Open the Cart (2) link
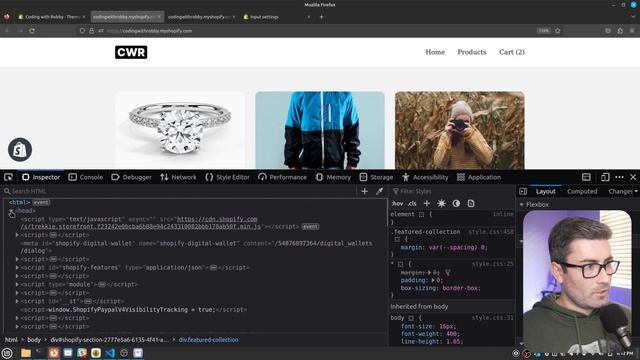640x360 pixels. click(512, 52)
